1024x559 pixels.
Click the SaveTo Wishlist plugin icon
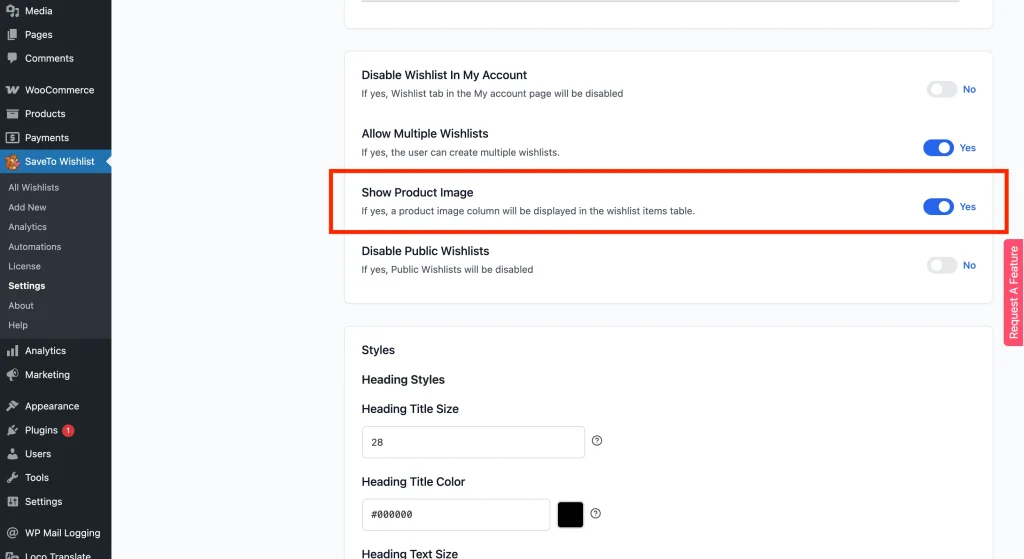pyautogui.click(x=12, y=161)
